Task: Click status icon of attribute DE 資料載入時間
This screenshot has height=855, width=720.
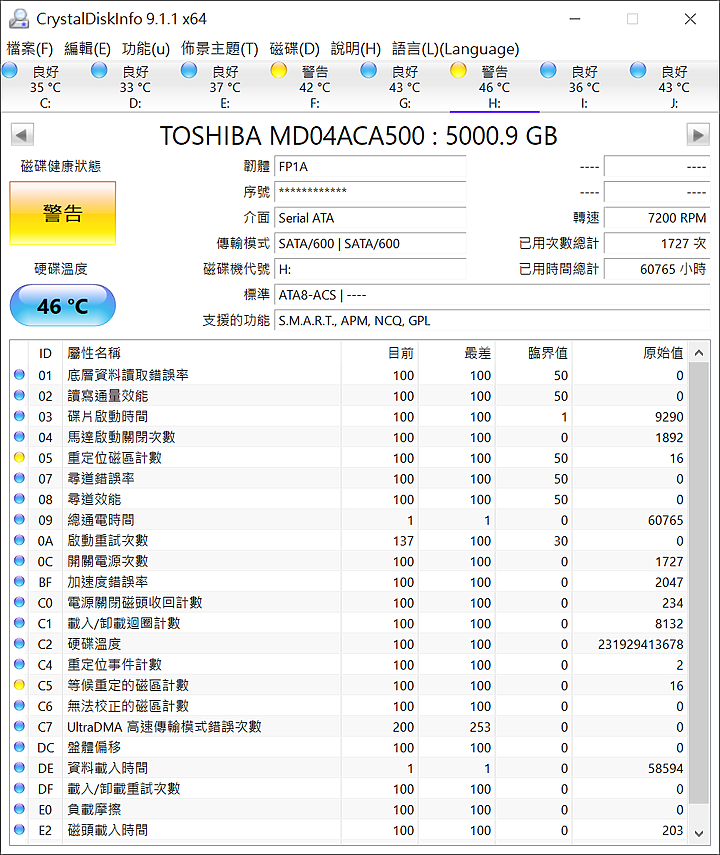Action: click(20, 768)
